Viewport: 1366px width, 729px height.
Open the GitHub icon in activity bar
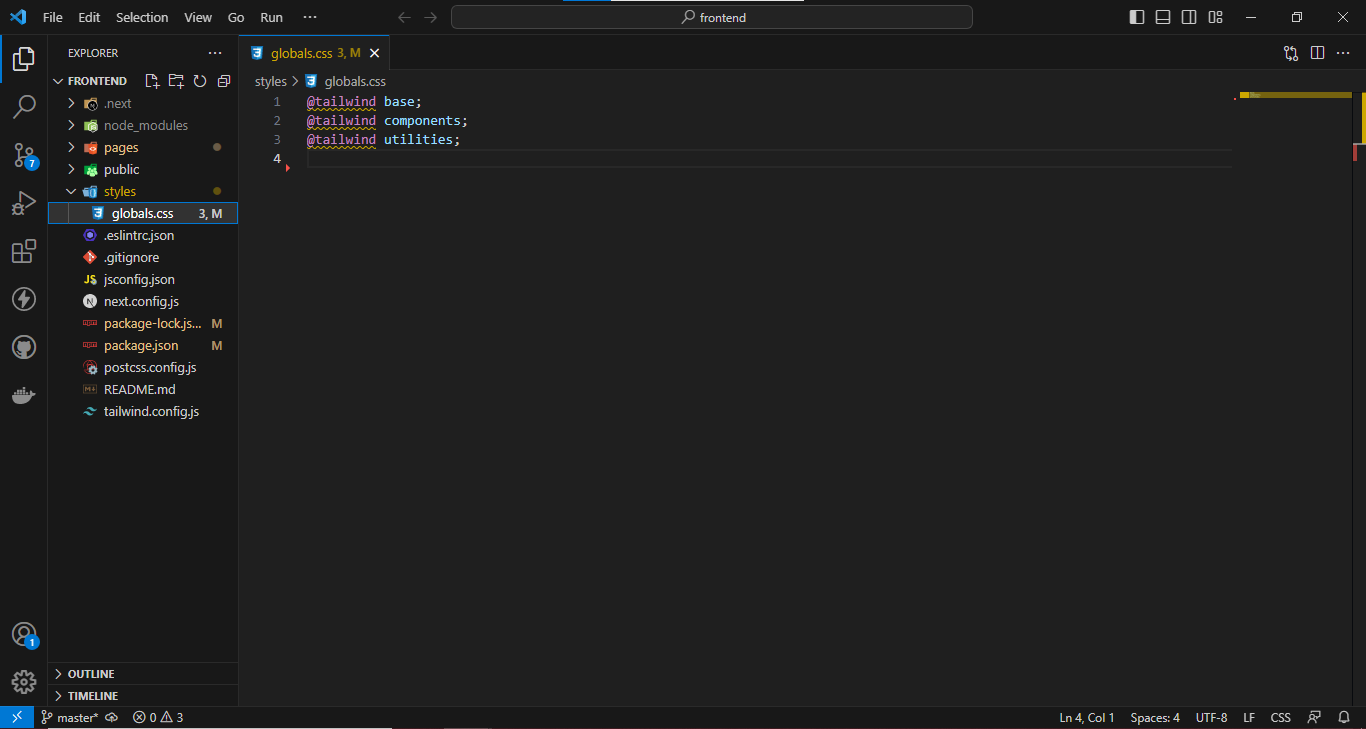point(24,347)
